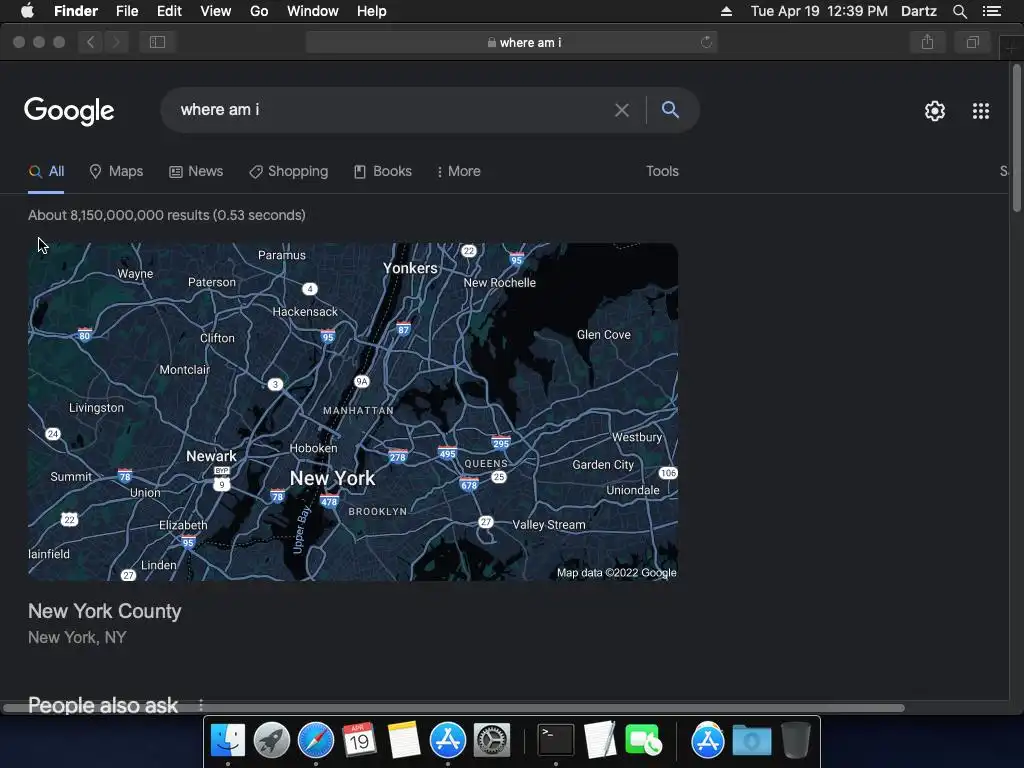Open the Dartz user menu
The width and height of the screenshot is (1024, 768).
coord(919,11)
